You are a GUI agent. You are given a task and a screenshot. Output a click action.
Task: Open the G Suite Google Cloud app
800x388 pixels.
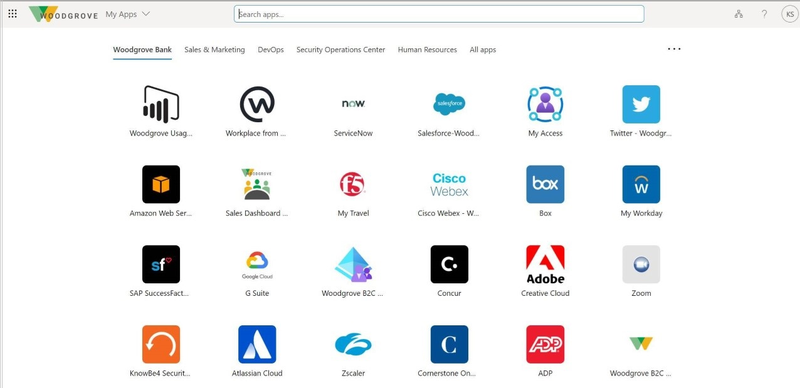click(x=257, y=265)
